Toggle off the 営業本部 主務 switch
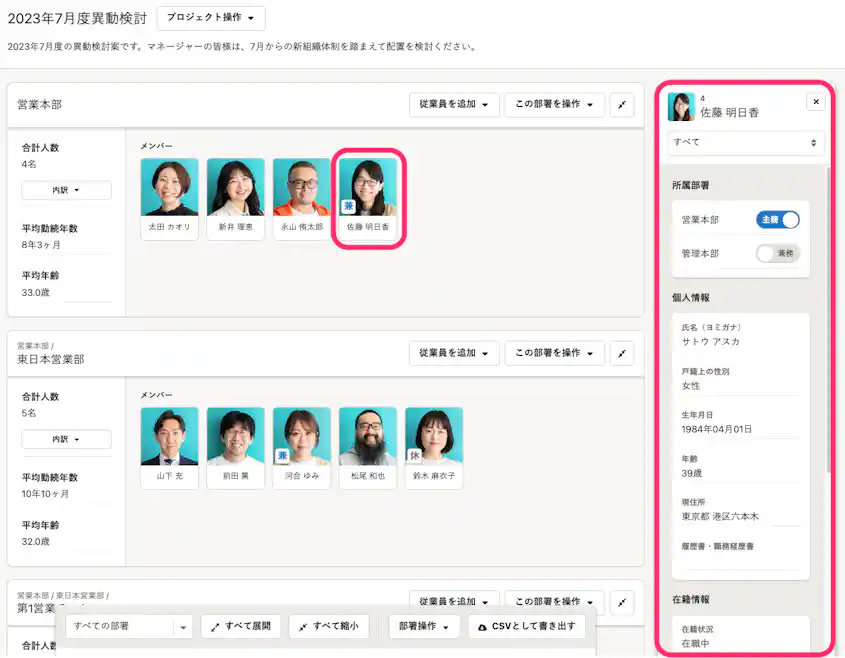Screen dimensions: 845x658 coord(778,218)
